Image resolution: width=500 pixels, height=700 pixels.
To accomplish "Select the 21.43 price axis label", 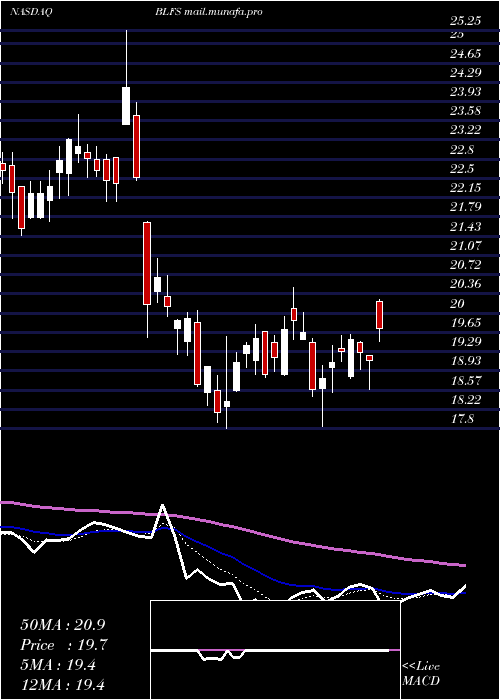I will pyautogui.click(x=466, y=227).
